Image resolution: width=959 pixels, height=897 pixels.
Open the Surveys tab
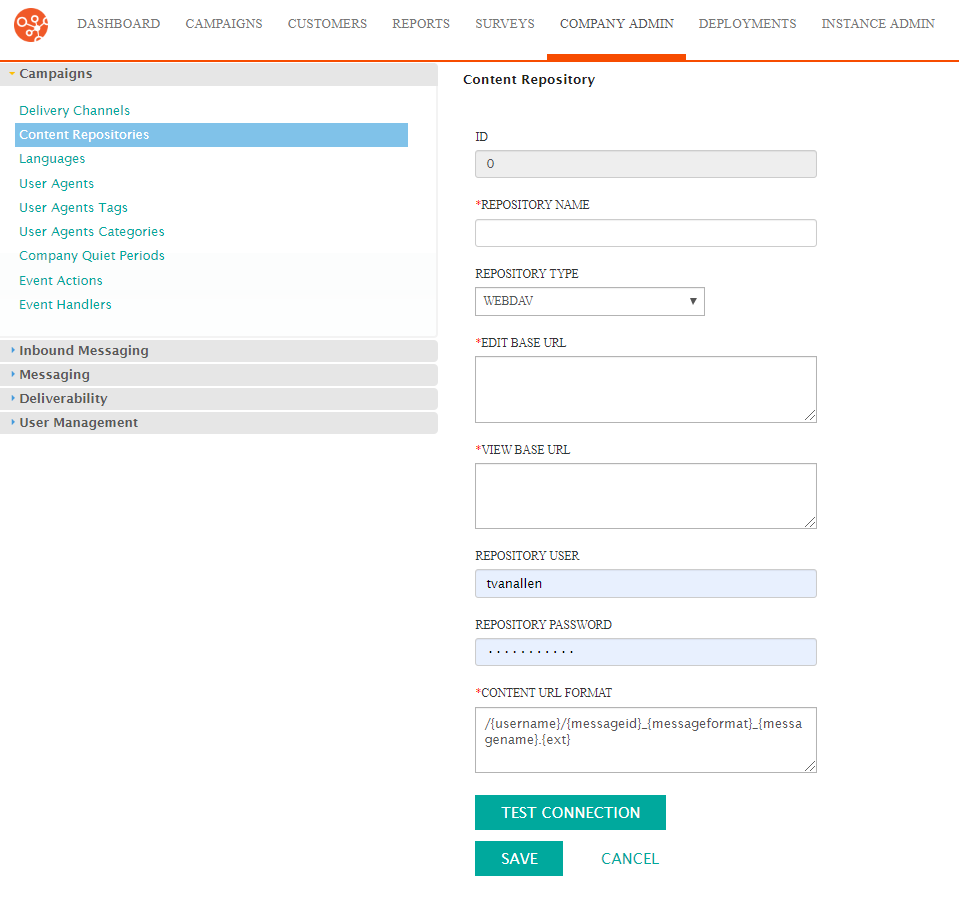click(x=505, y=24)
